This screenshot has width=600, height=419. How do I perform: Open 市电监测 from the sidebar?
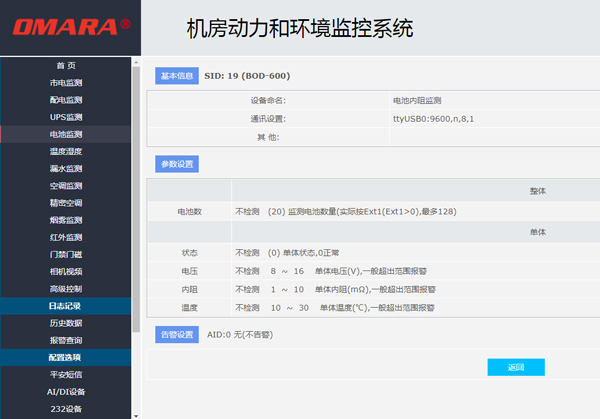point(66,82)
